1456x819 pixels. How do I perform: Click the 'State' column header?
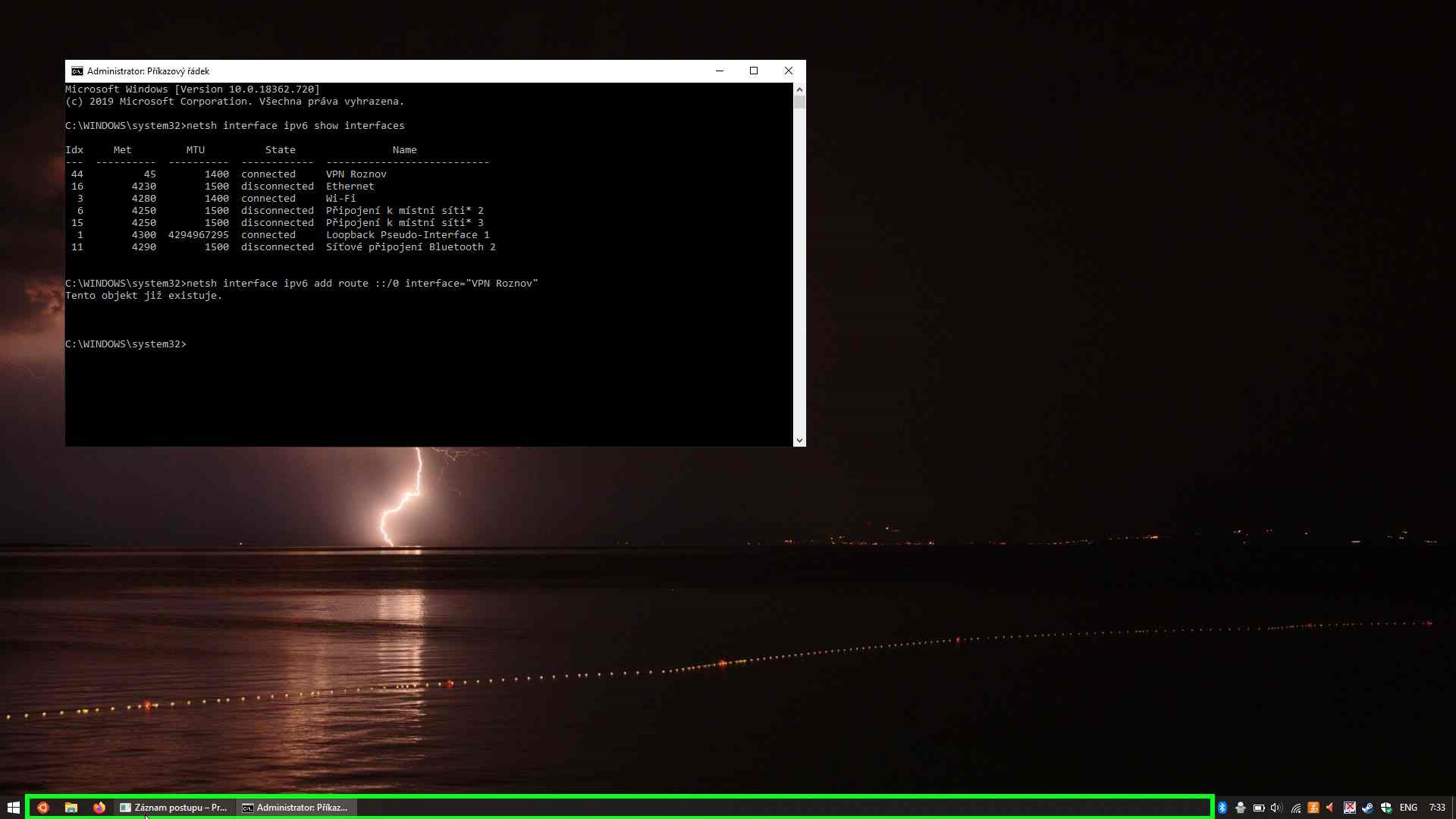(x=280, y=150)
